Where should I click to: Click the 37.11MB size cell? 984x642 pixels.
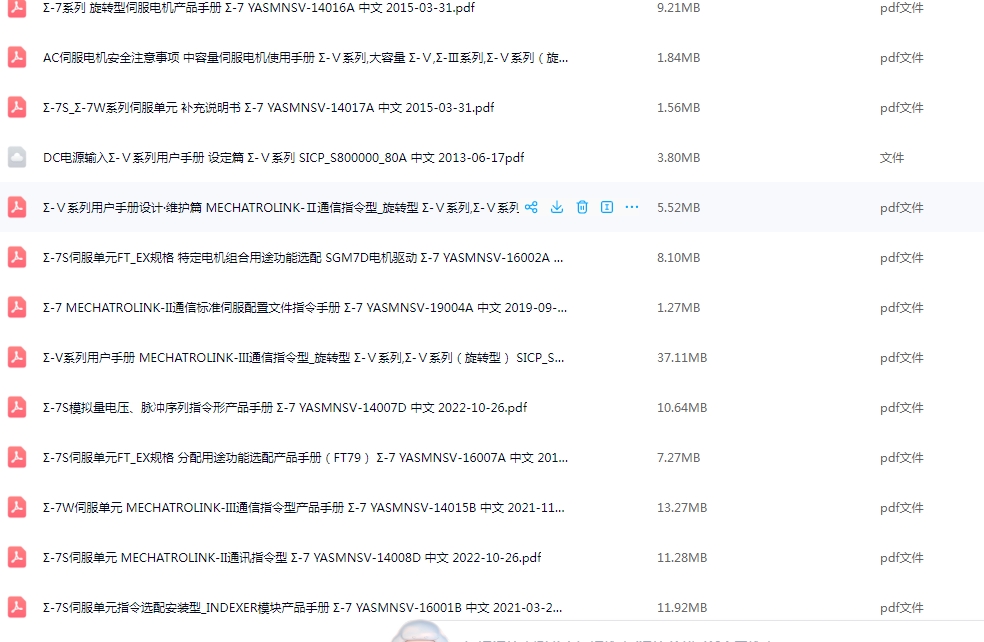(682, 358)
